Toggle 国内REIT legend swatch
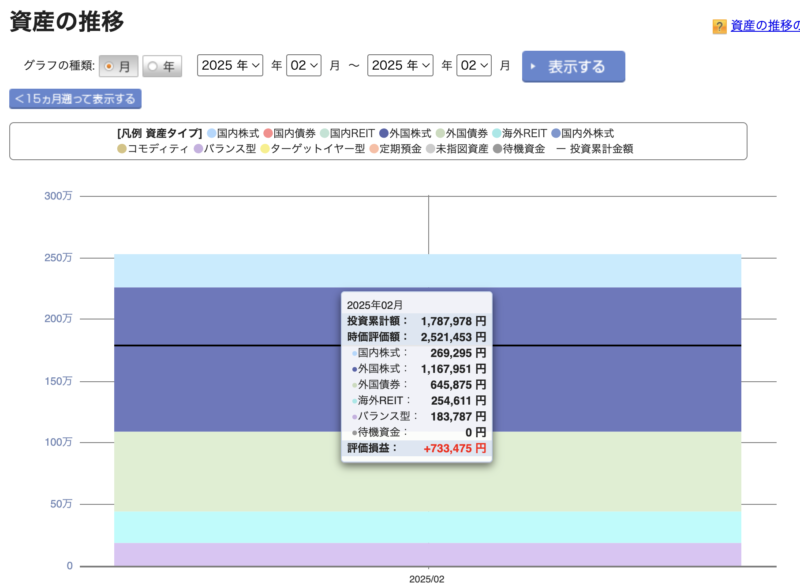This screenshot has height=586, width=800. pos(324,134)
